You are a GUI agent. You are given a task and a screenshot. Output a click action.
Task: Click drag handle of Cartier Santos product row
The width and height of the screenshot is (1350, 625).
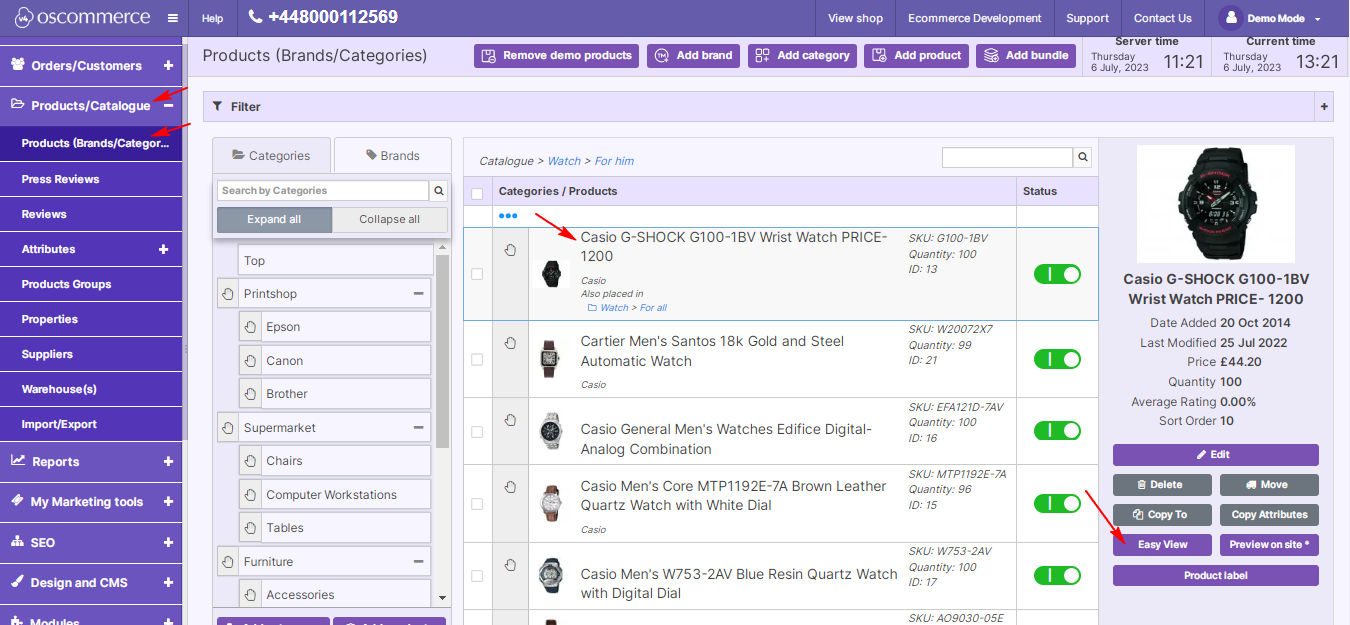pos(511,343)
